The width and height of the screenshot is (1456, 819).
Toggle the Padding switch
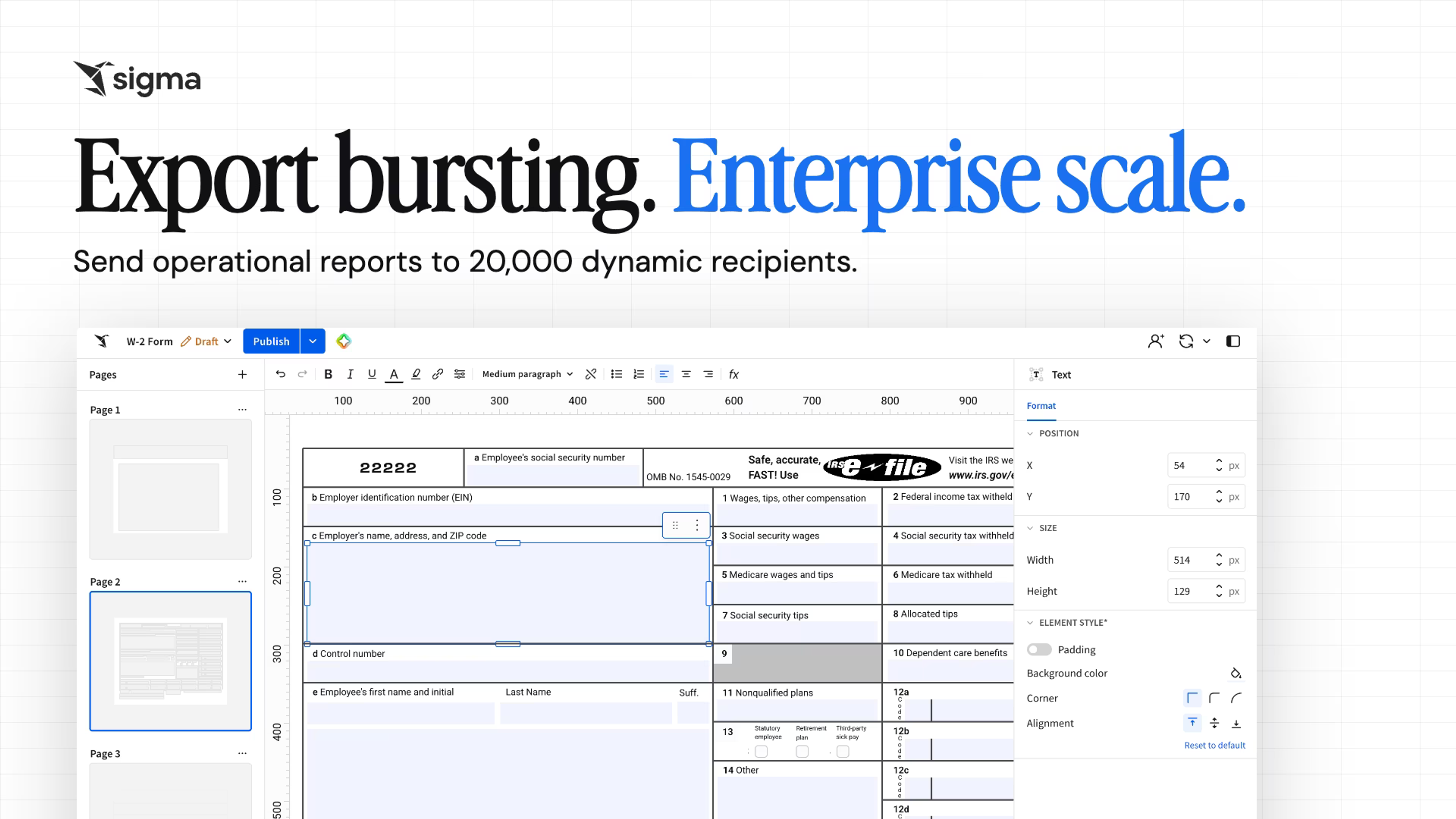pyautogui.click(x=1039, y=650)
